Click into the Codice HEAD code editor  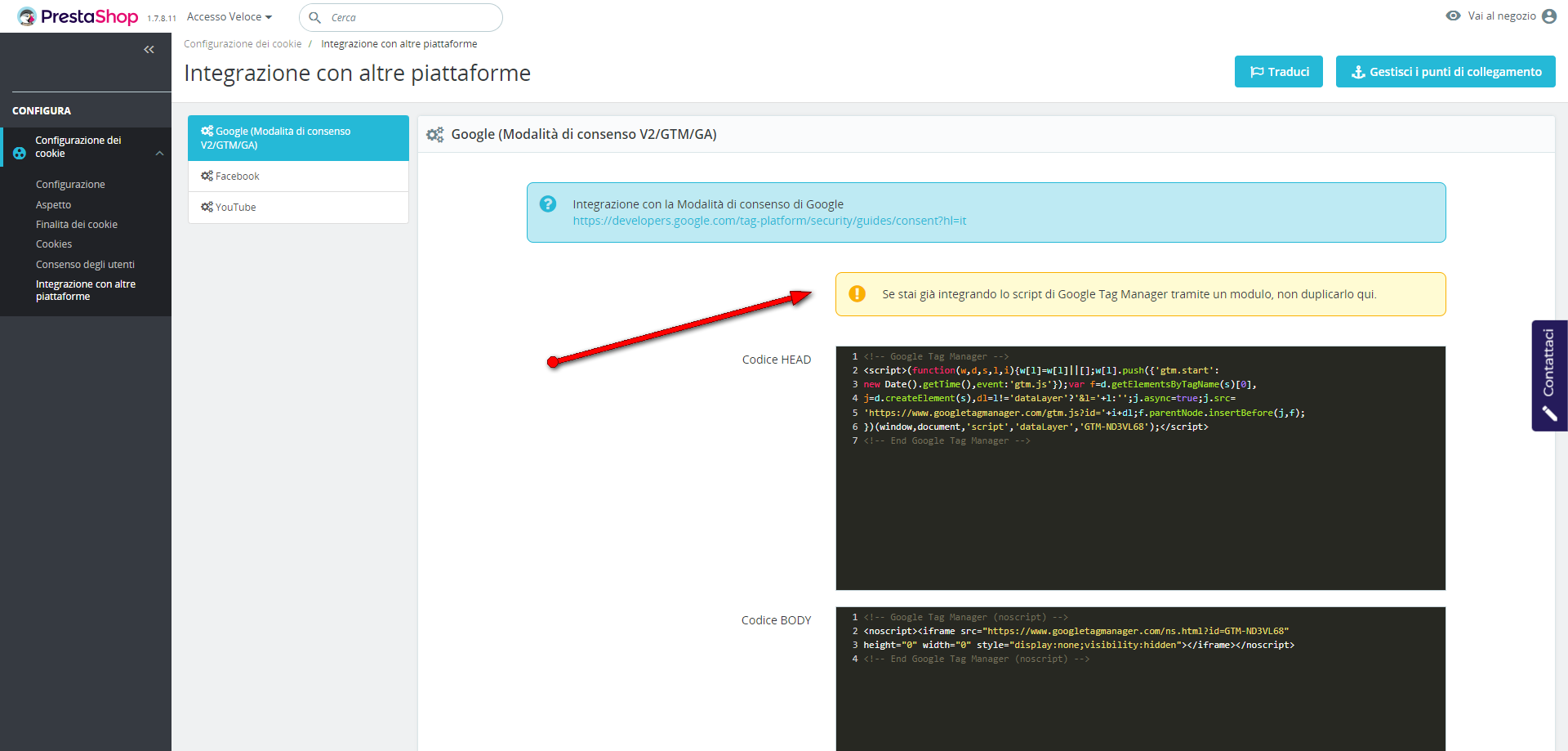coord(1140,468)
